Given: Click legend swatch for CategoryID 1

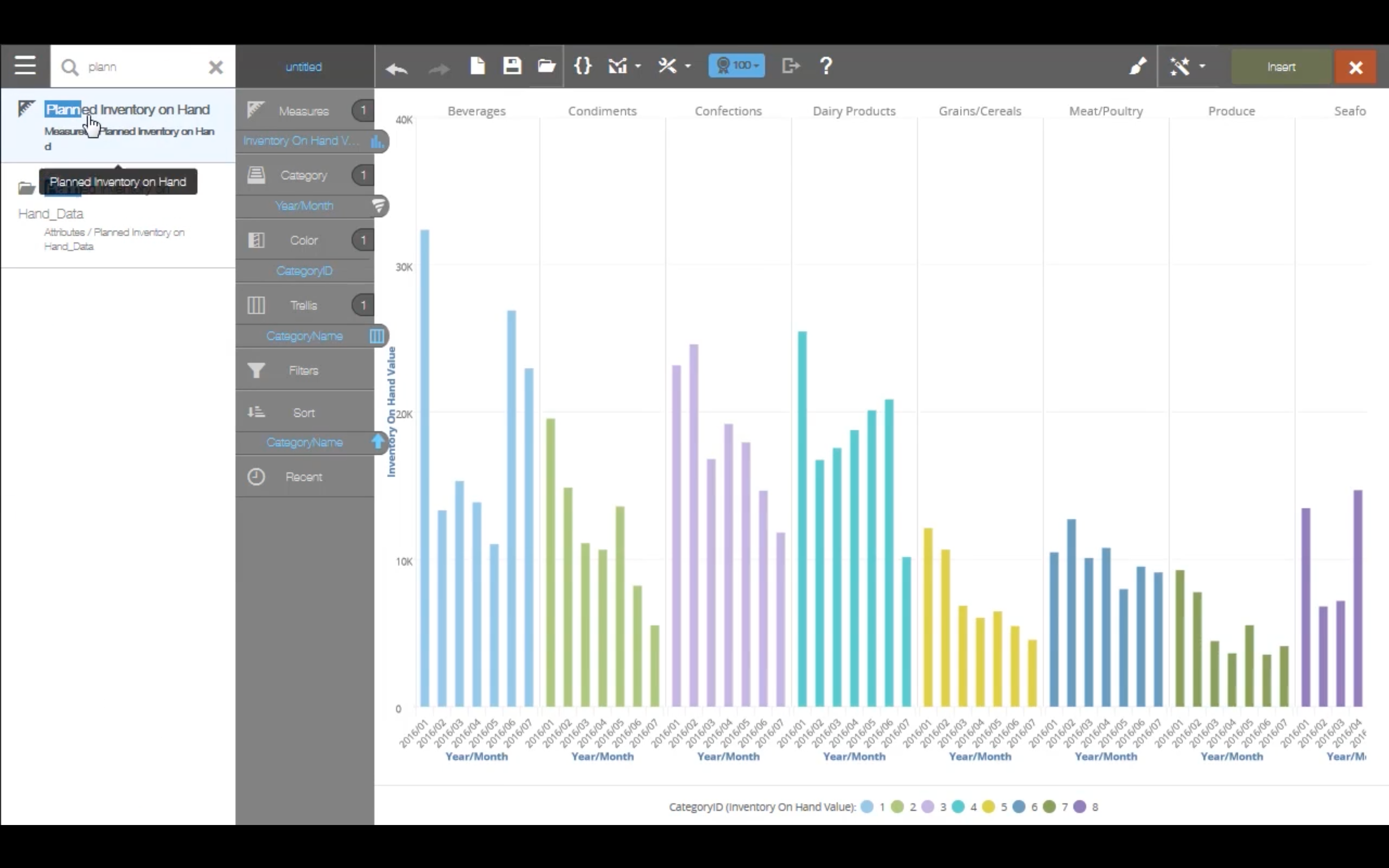Looking at the screenshot, I should (867, 806).
